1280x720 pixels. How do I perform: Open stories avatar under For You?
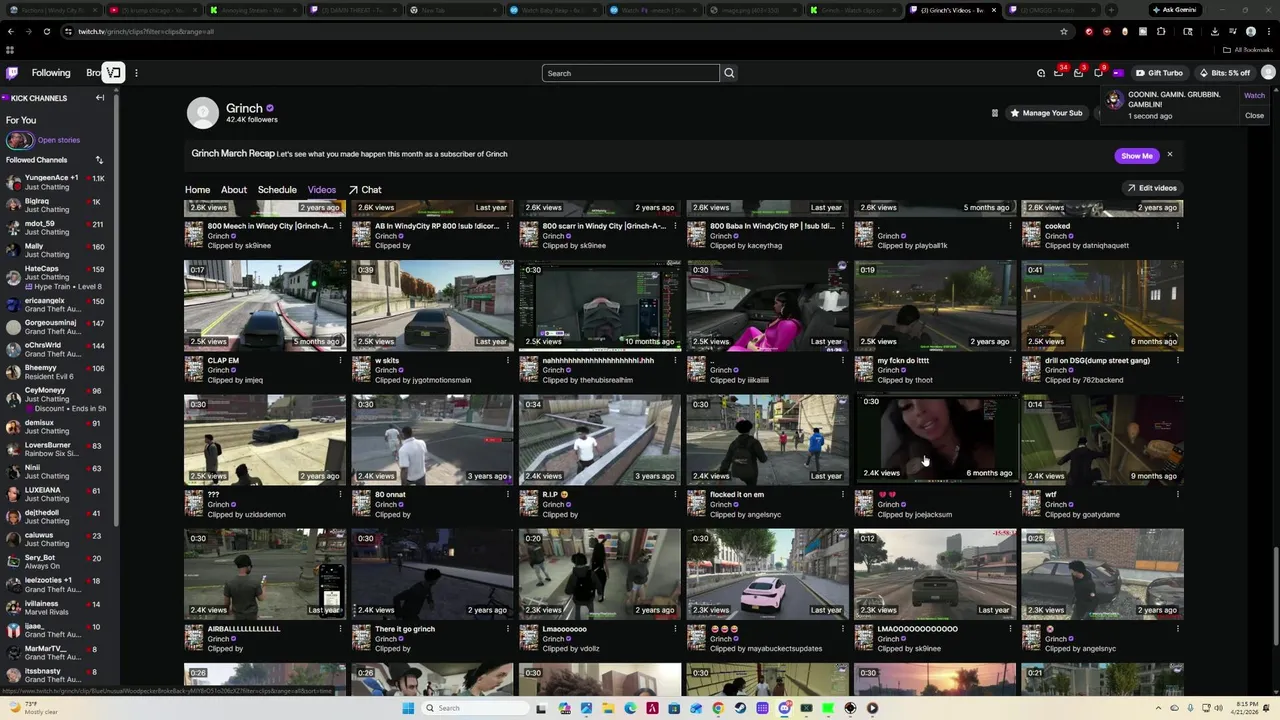pyautogui.click(x=19, y=140)
